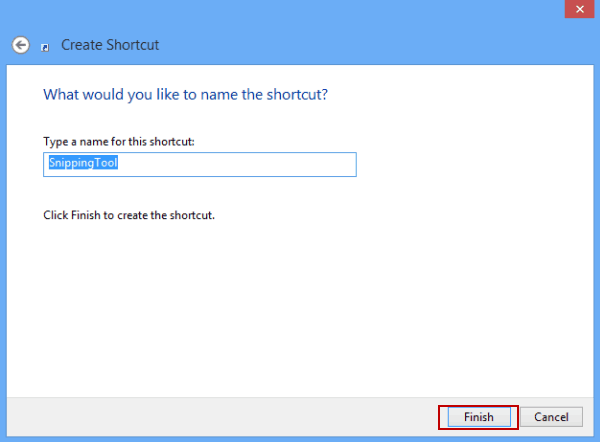Click 'Click Finish to create the shortcut.' text
The height and width of the screenshot is (442, 600).
click(x=129, y=215)
